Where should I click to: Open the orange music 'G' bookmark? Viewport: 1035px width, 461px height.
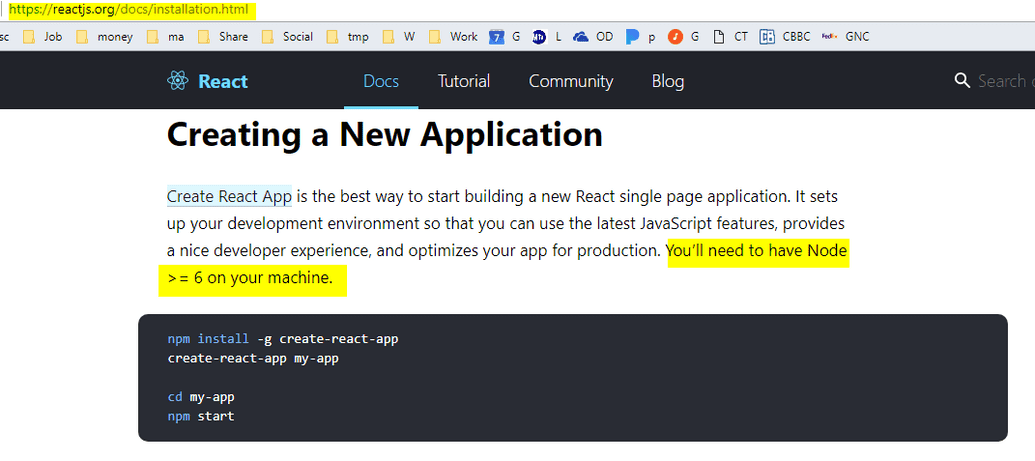(x=675, y=37)
